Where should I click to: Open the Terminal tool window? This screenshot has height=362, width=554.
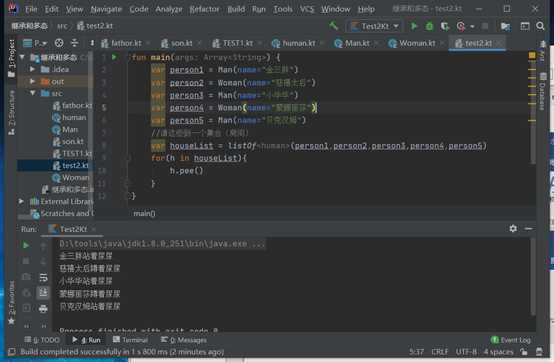pos(130,340)
